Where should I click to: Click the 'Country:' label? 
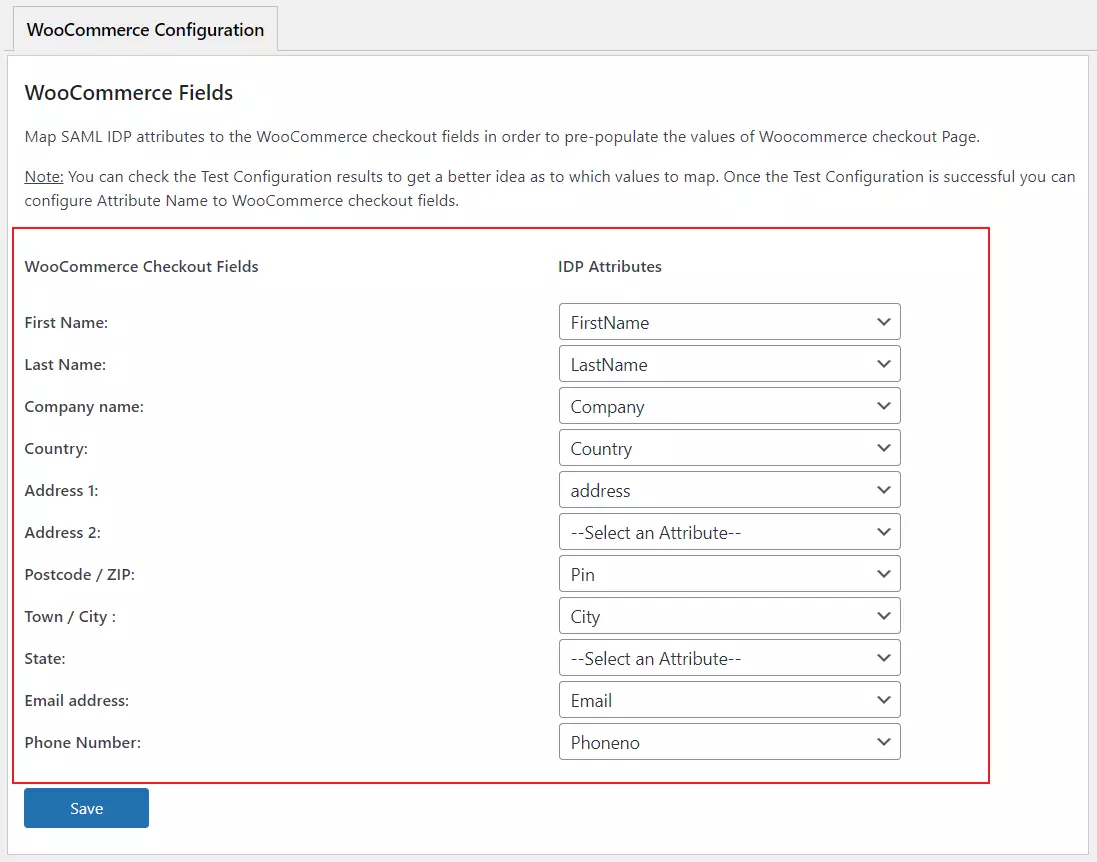(x=56, y=448)
